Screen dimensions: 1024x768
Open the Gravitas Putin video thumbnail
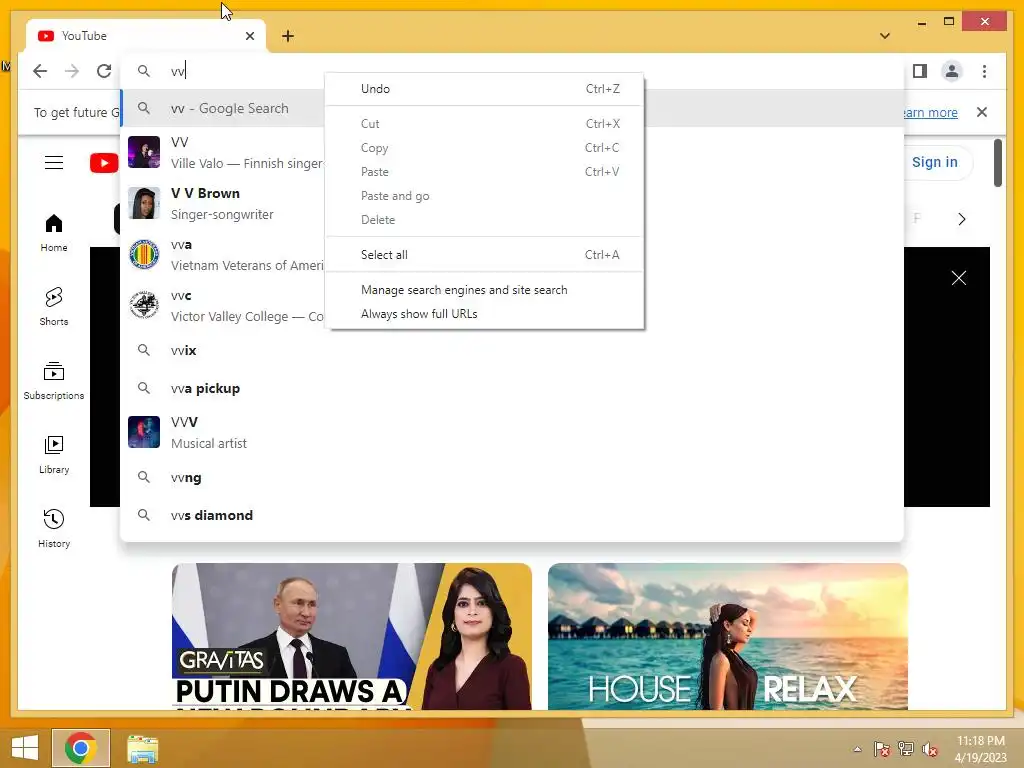pyautogui.click(x=351, y=637)
